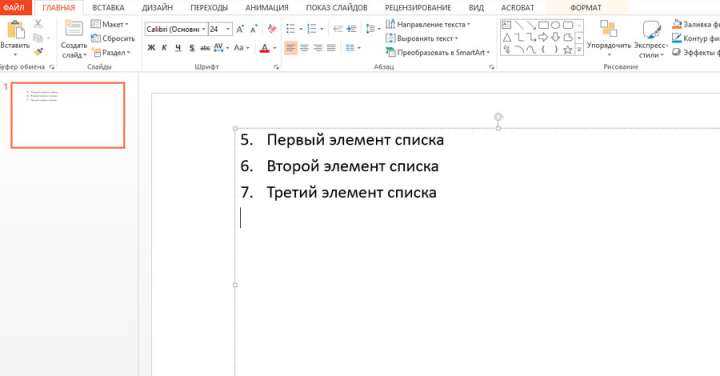Open the Calibri font name dropdown
Viewport: 720px width, 376px height.
[204, 29]
